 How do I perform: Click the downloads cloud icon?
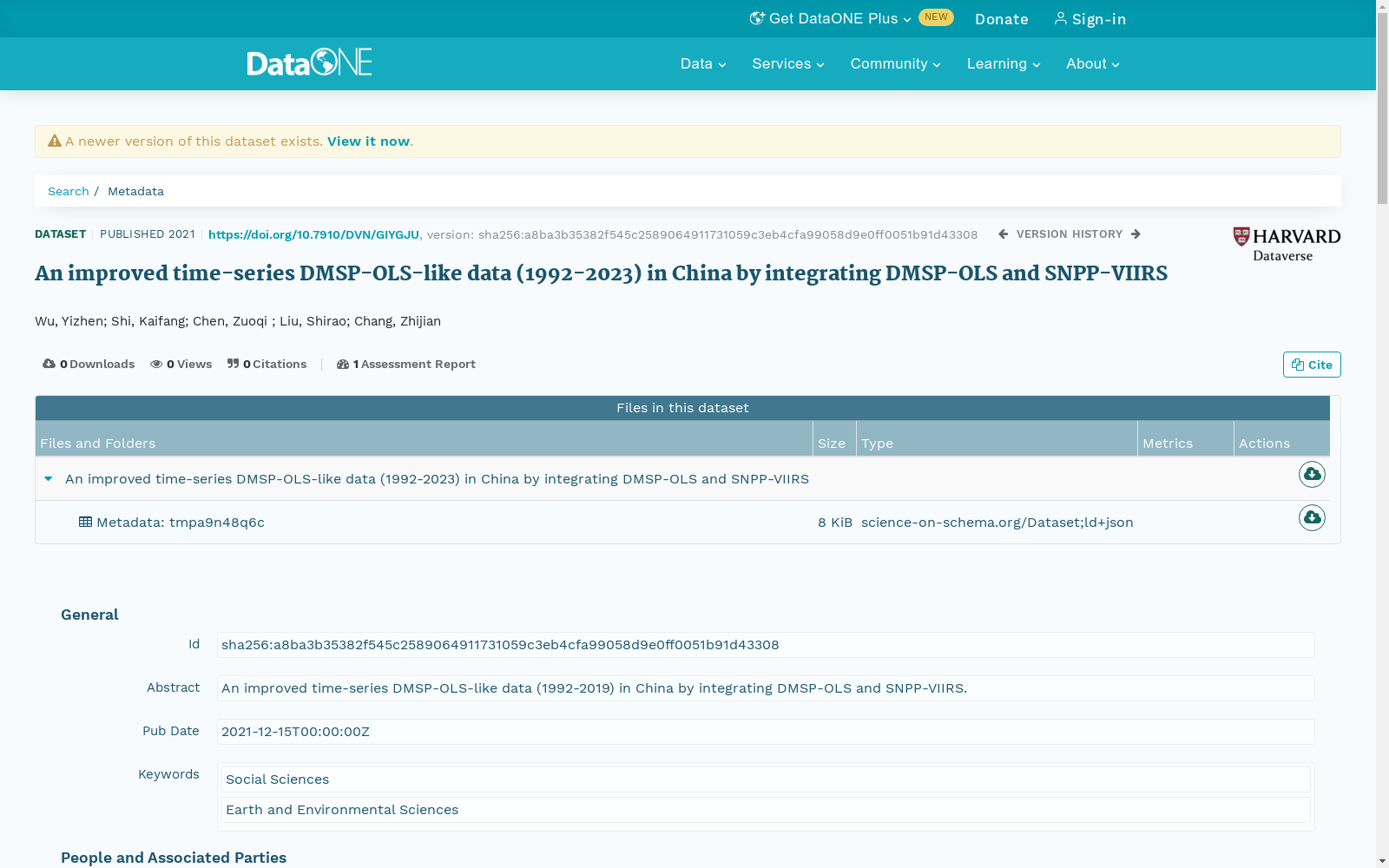(x=49, y=364)
